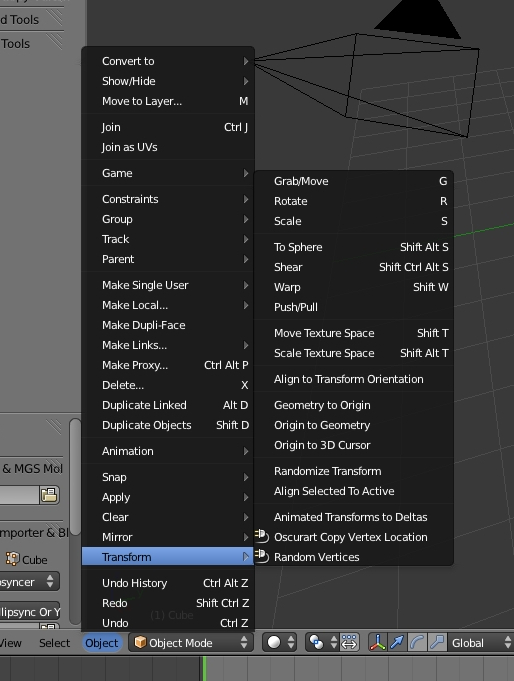Toggle manipulate center points button
514x681 pixels.
coord(349,642)
